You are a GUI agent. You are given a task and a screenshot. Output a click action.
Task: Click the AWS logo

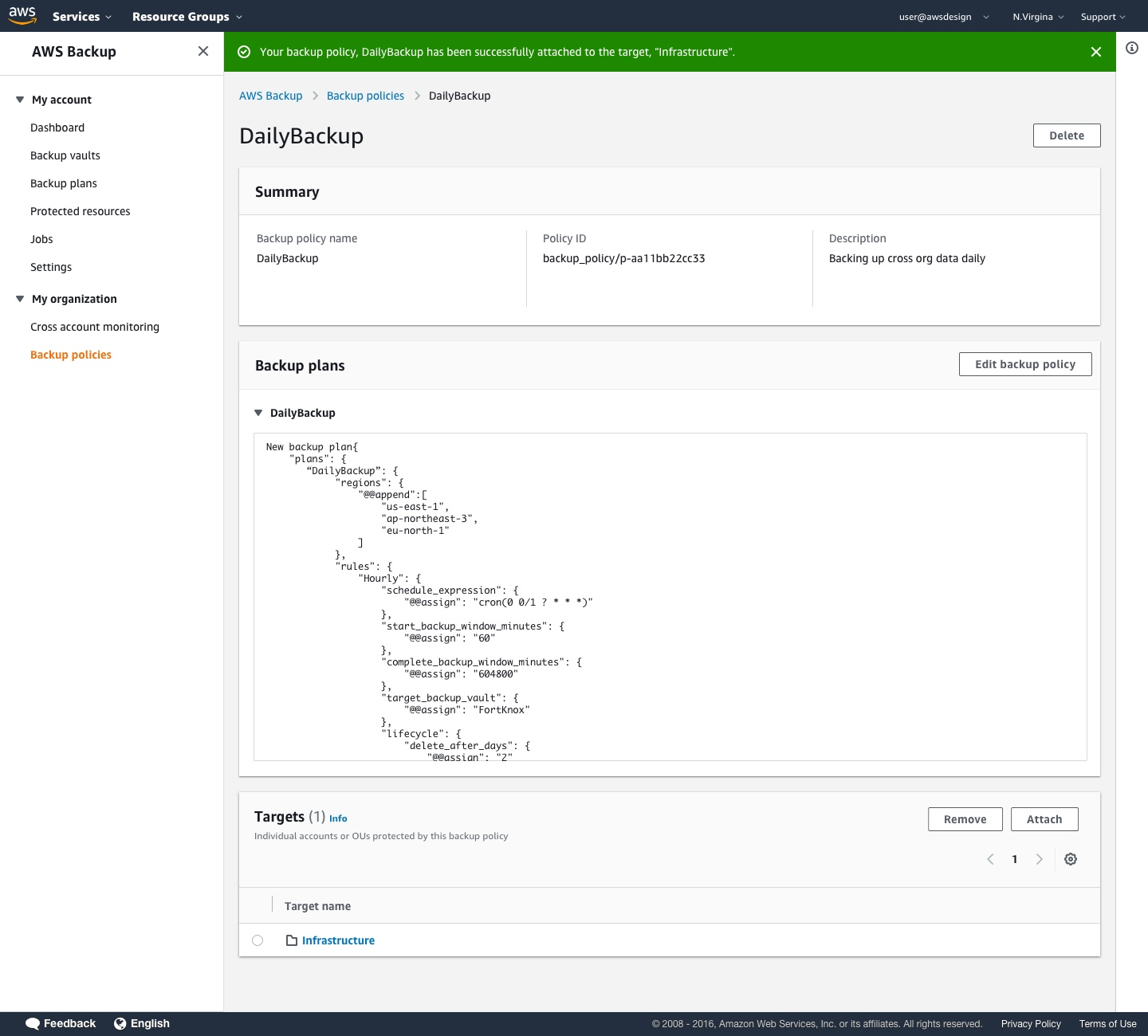tap(22, 15)
